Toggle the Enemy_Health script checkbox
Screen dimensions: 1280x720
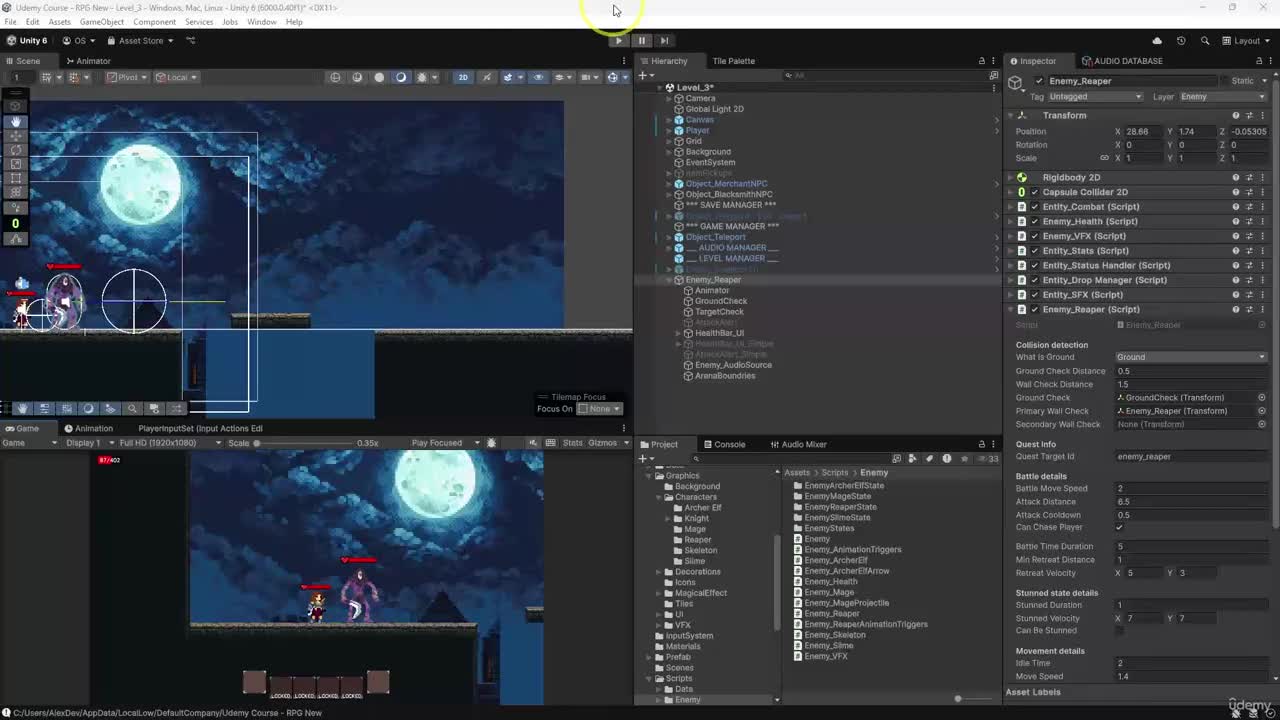pos(1035,222)
